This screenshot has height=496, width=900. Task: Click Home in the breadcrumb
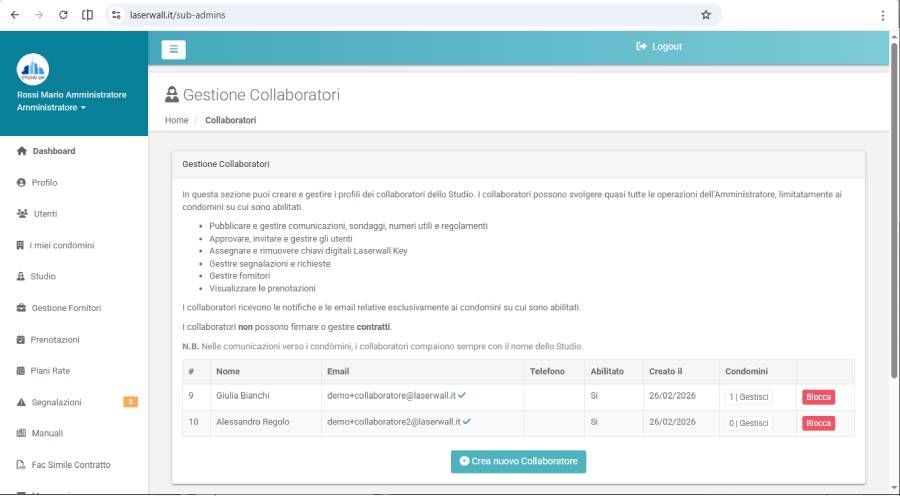tap(176, 120)
